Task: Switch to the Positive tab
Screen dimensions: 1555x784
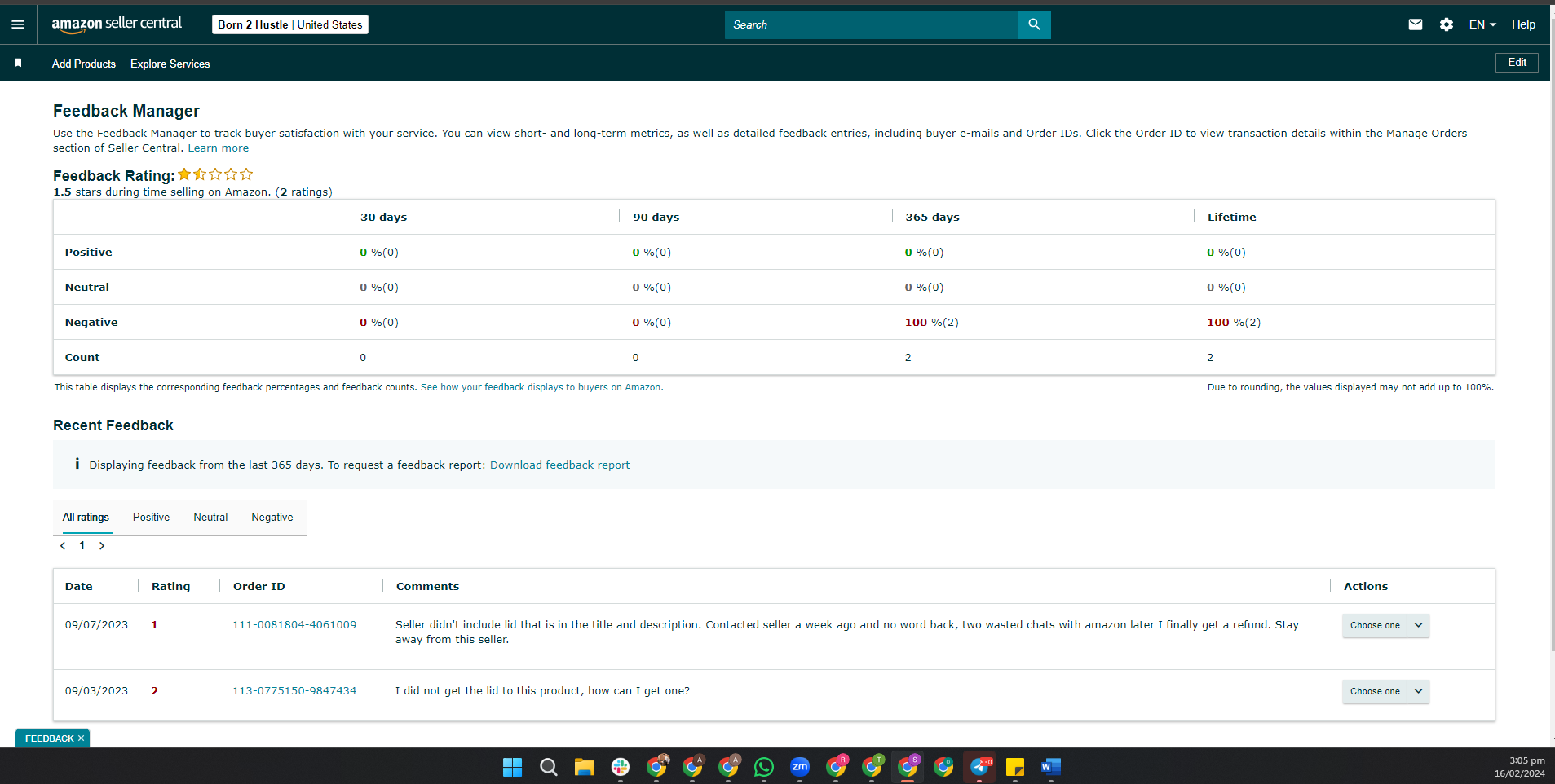Action: click(x=152, y=518)
